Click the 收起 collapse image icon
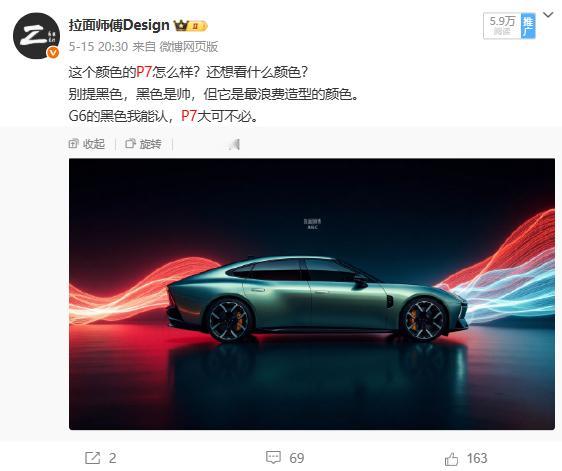Image resolution: width=562 pixels, height=471 pixels. pyautogui.click(x=73, y=143)
